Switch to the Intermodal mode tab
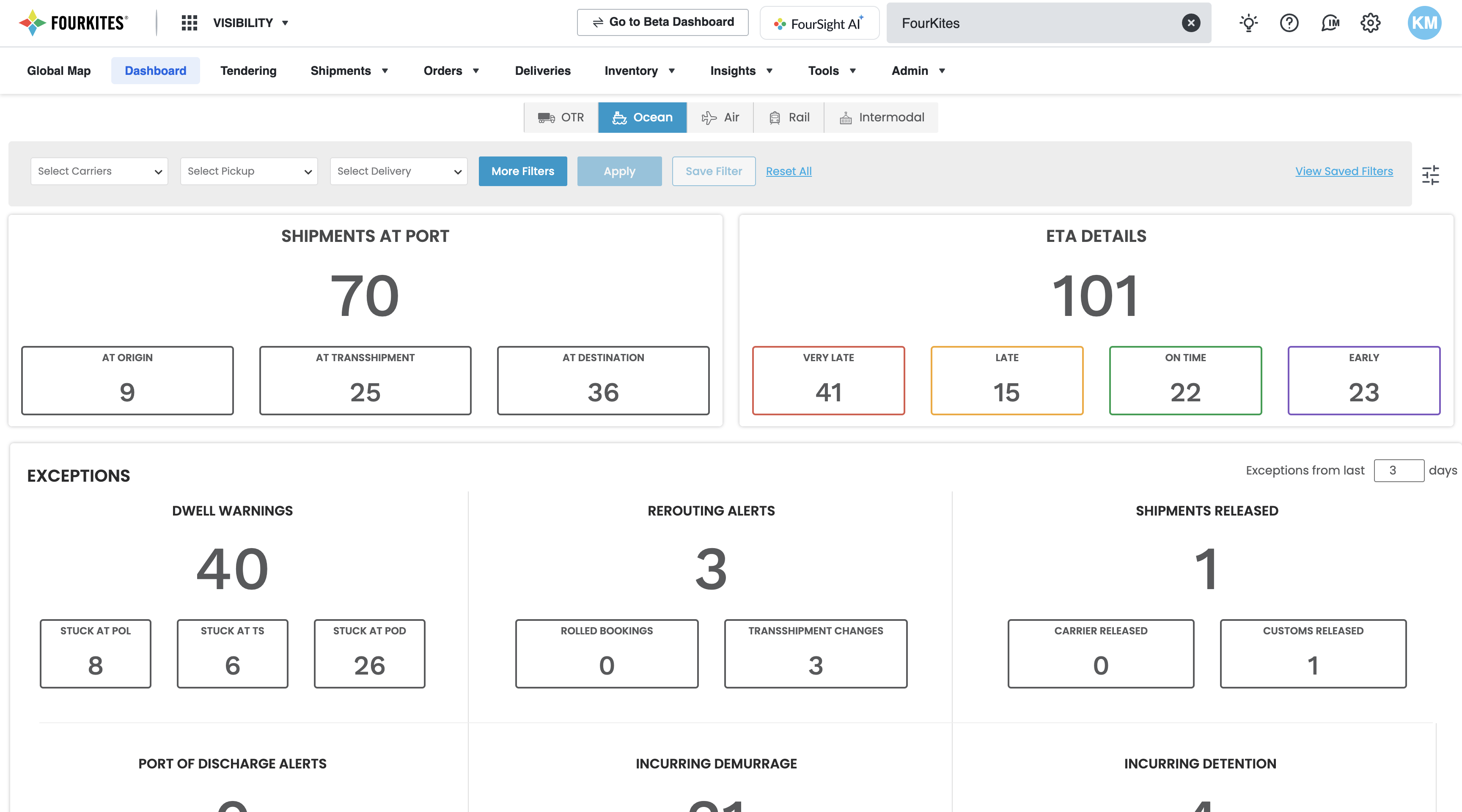The image size is (1462, 812). (882, 118)
